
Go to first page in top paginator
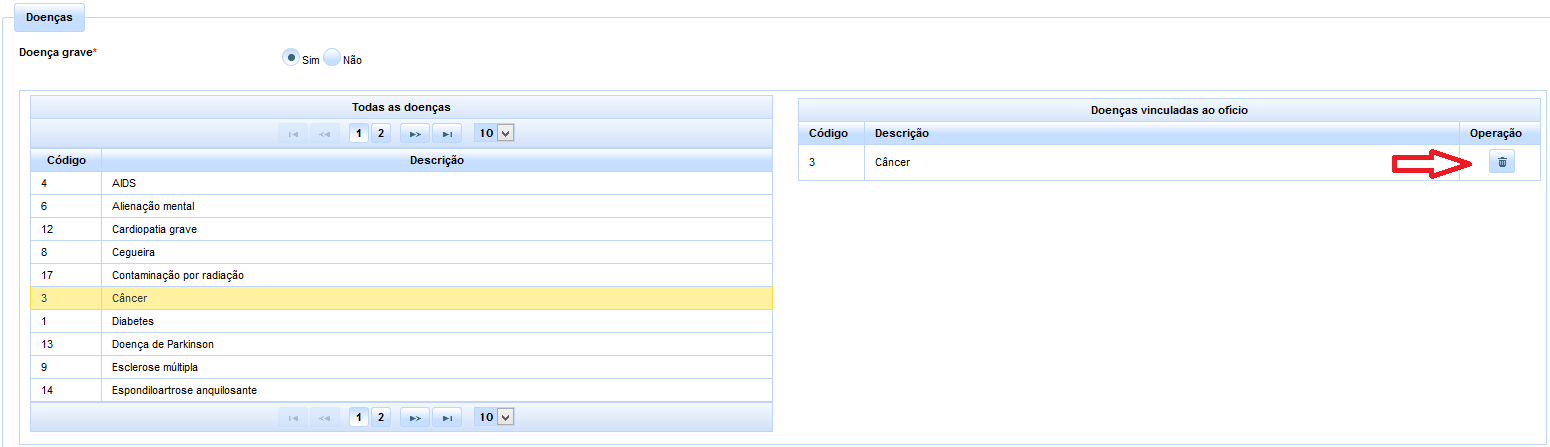[292, 133]
